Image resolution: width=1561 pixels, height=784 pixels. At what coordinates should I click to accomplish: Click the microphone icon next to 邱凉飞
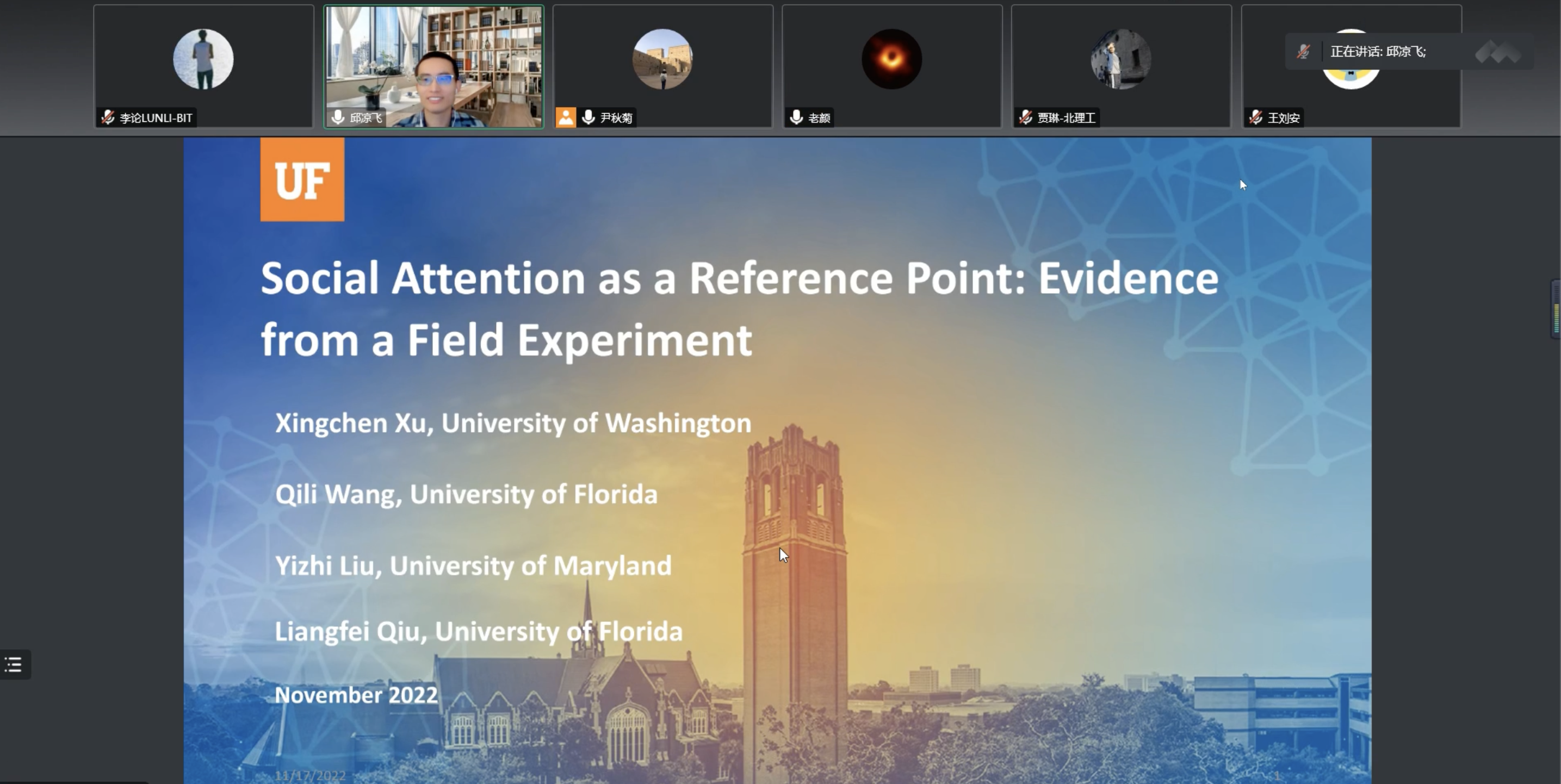point(338,117)
